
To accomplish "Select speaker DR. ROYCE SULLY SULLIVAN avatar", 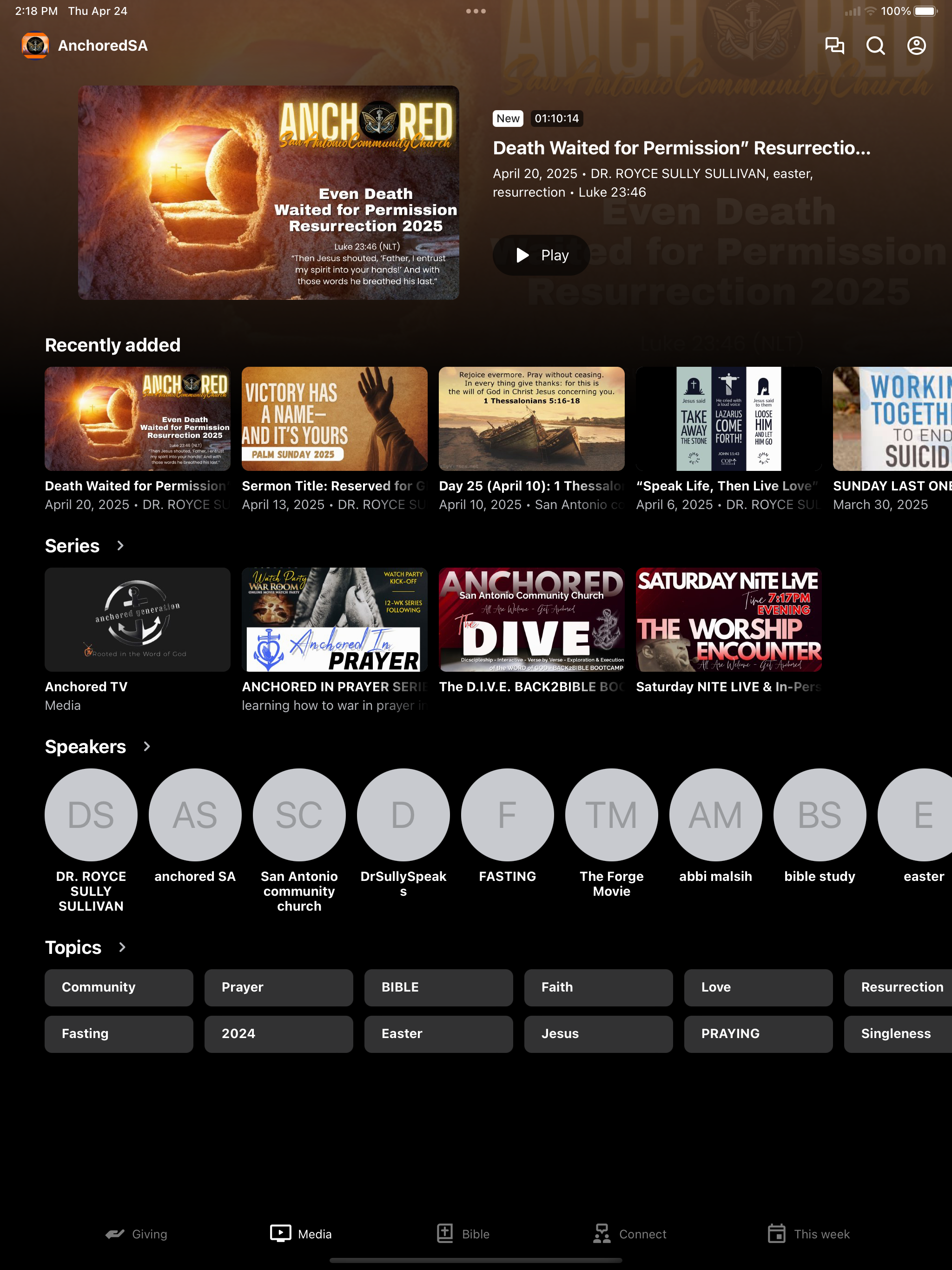I will [91, 815].
